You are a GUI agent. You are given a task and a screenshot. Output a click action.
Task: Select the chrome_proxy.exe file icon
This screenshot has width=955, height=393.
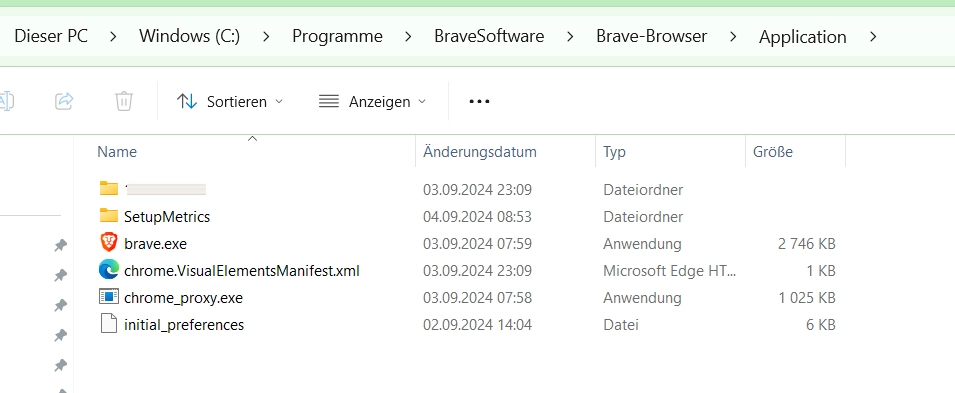click(108, 297)
